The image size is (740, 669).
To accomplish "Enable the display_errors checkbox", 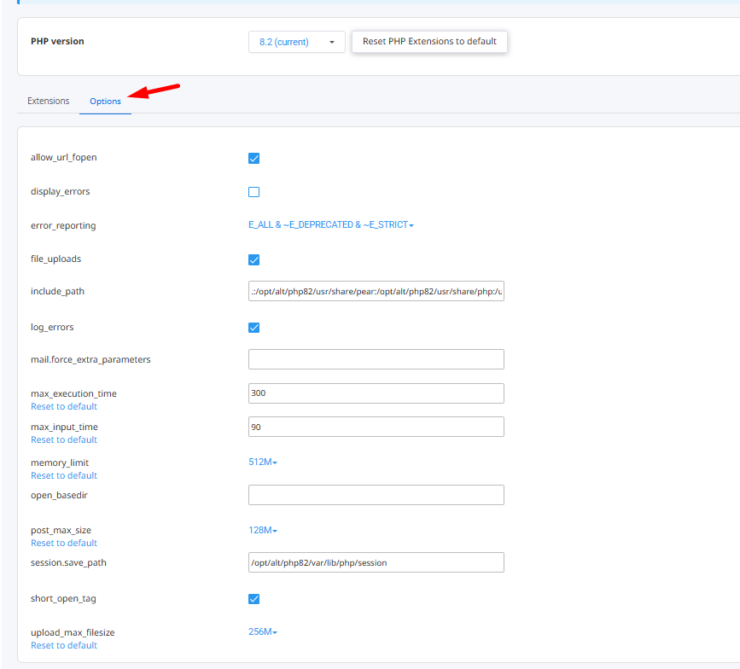I will click(x=254, y=192).
